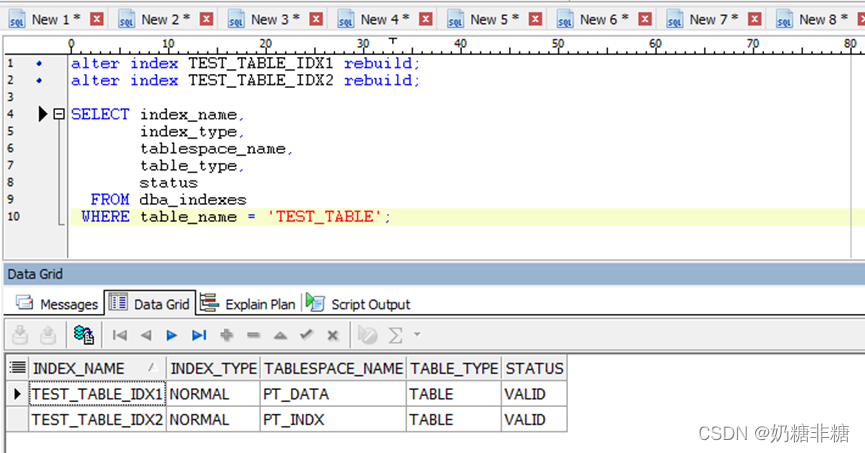Go to last record in grid
Screen dimensions: 865x453
tap(199, 335)
